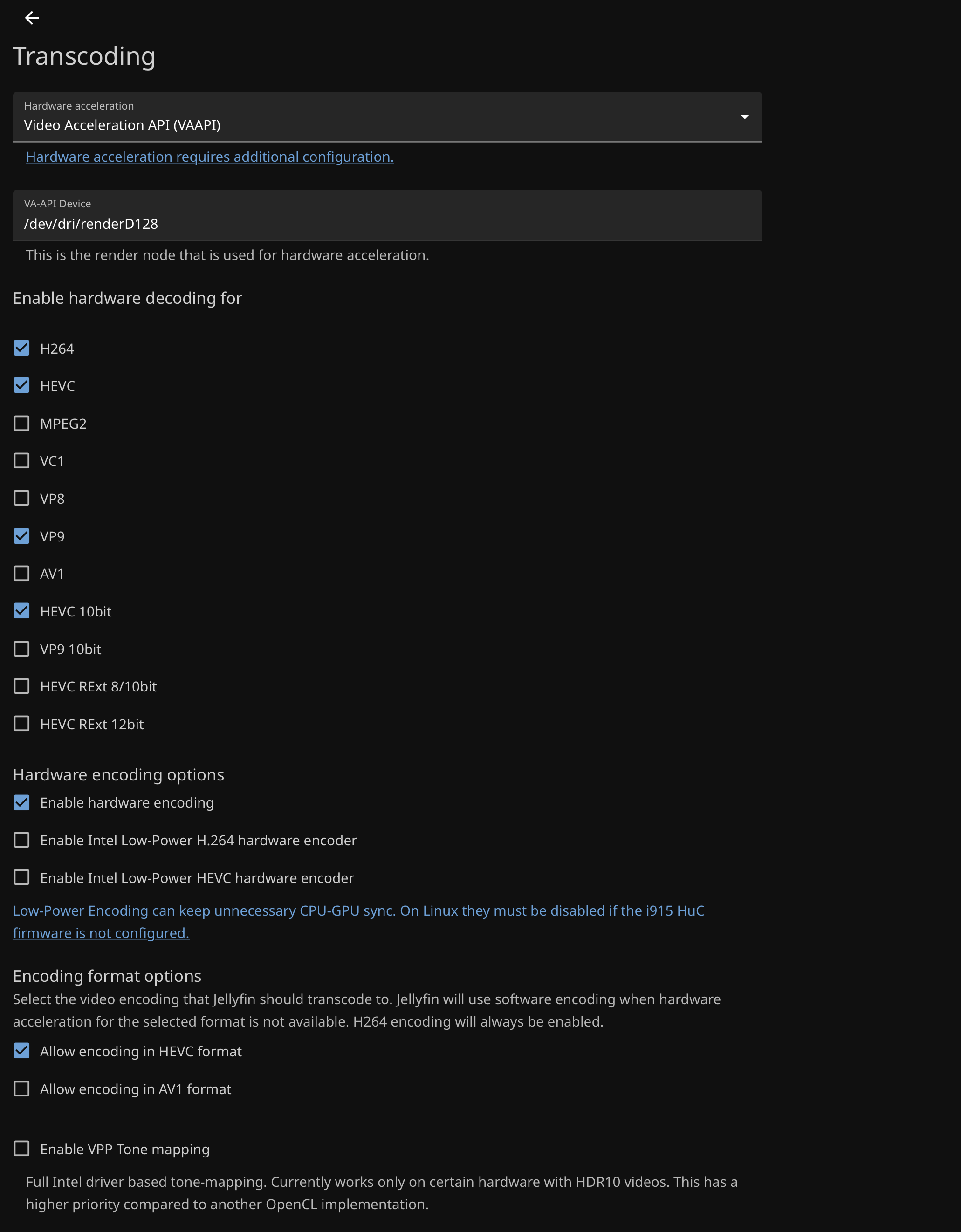Click the VA-API Device input field
Viewport: 961px width, 1232px height.
pyautogui.click(x=386, y=223)
